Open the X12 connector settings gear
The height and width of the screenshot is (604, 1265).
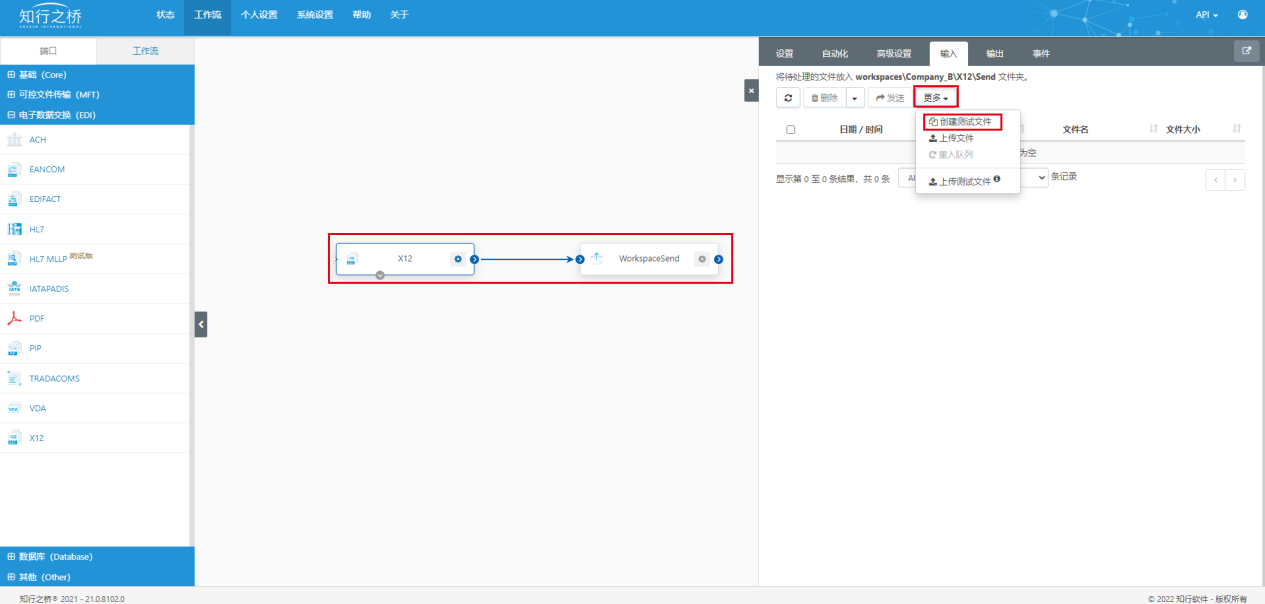pos(458,259)
